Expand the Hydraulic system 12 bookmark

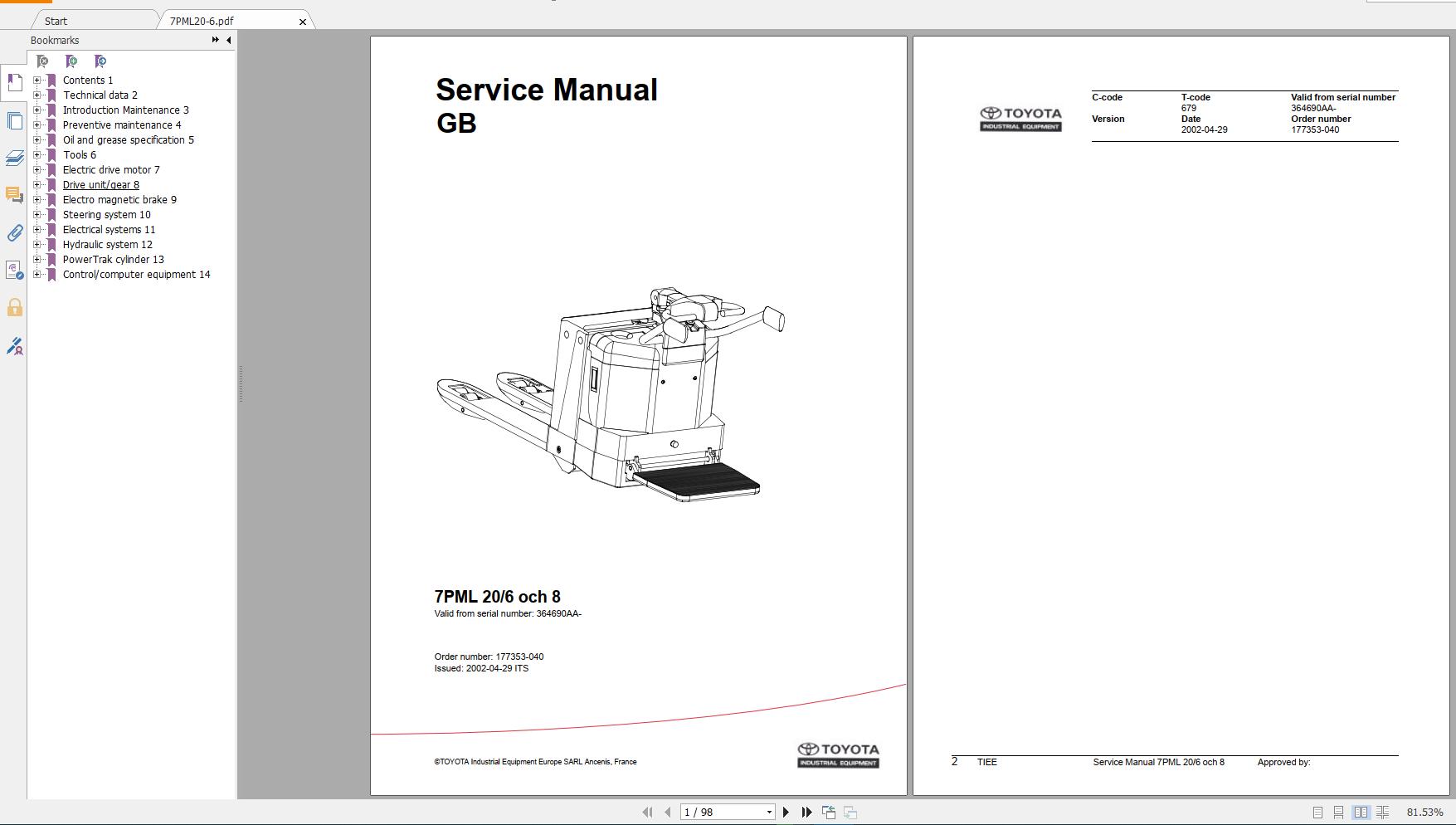tap(37, 245)
